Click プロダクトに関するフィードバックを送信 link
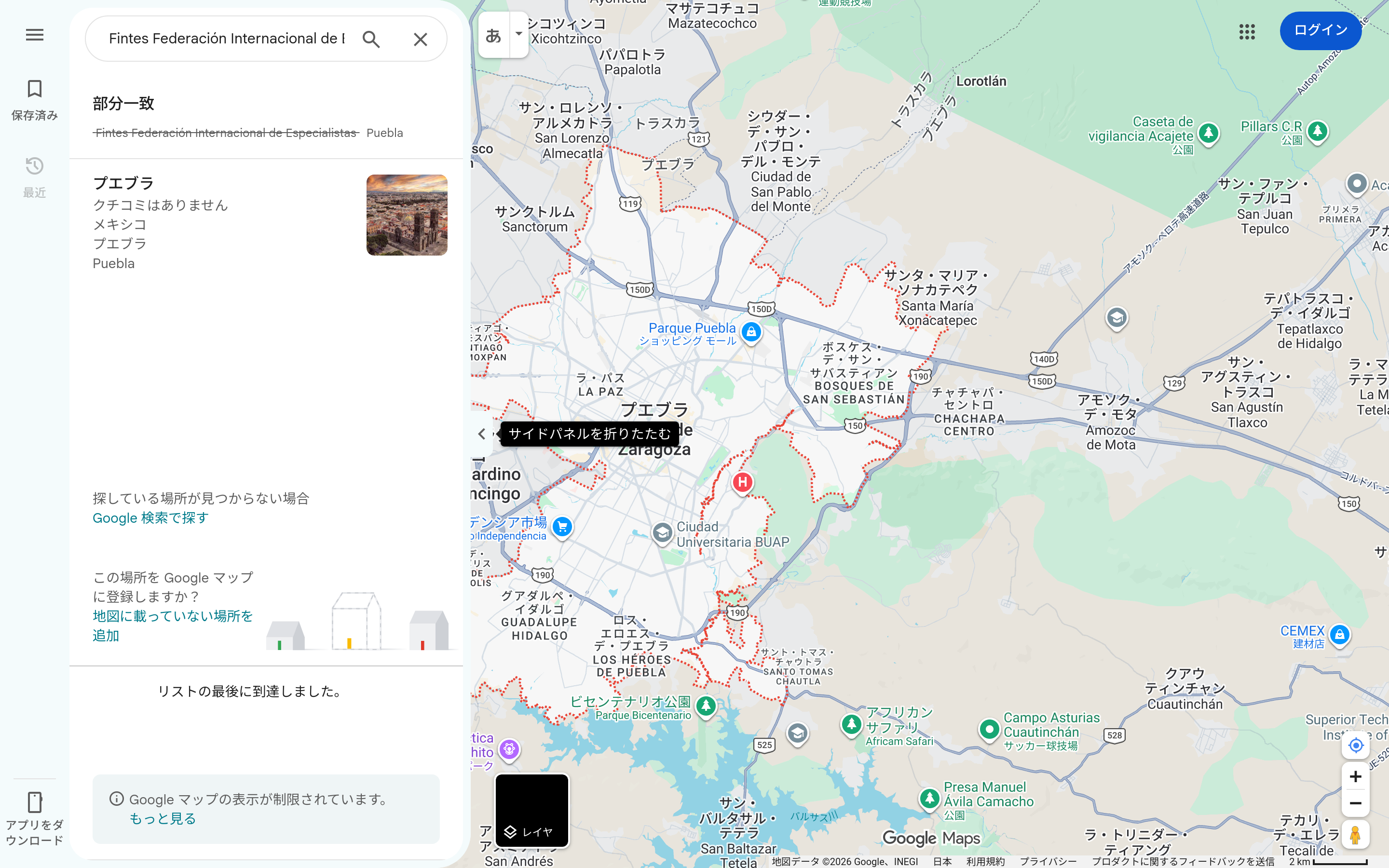Viewport: 1389px width, 868px height. pos(1183,862)
